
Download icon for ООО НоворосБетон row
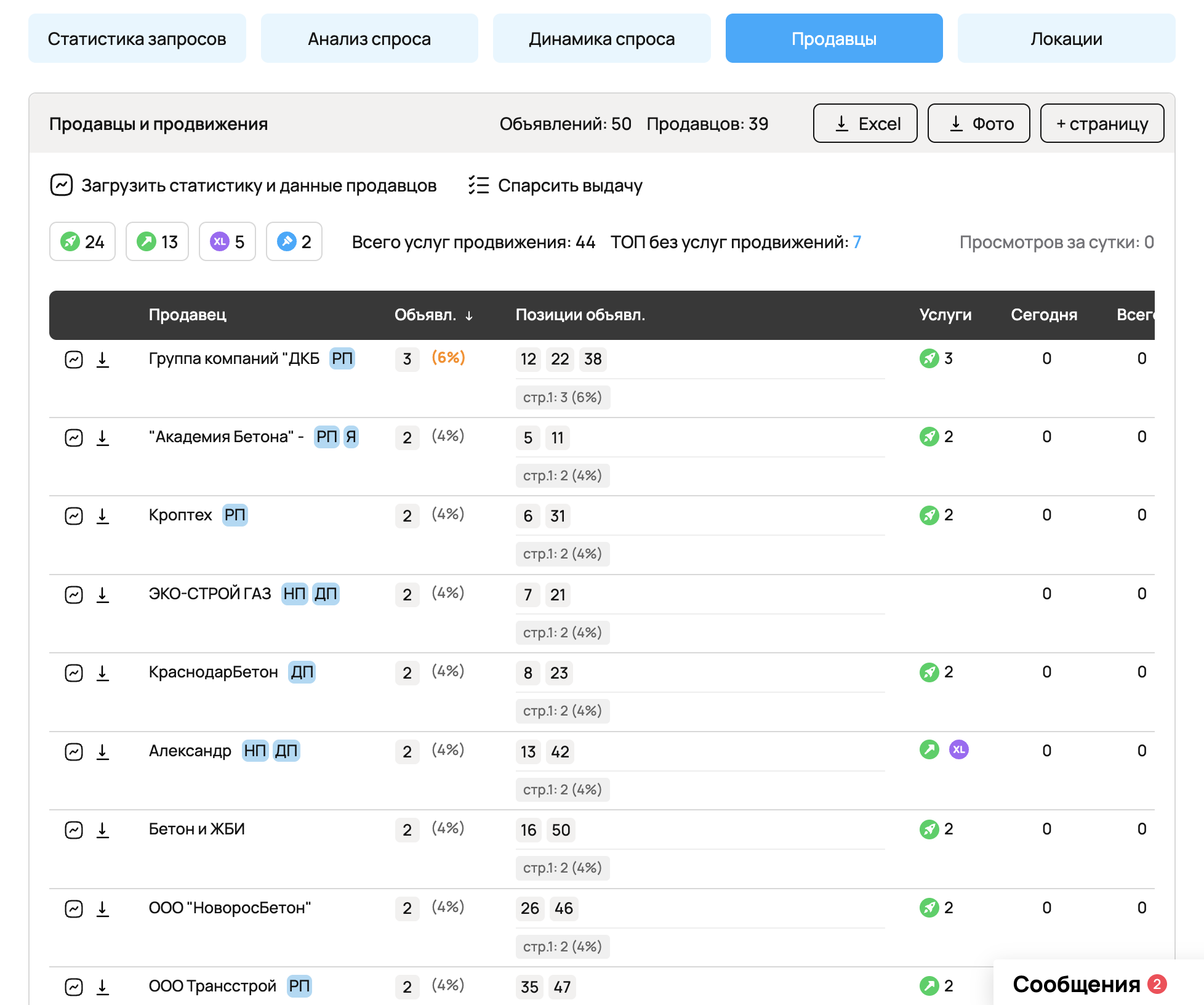coord(103,908)
